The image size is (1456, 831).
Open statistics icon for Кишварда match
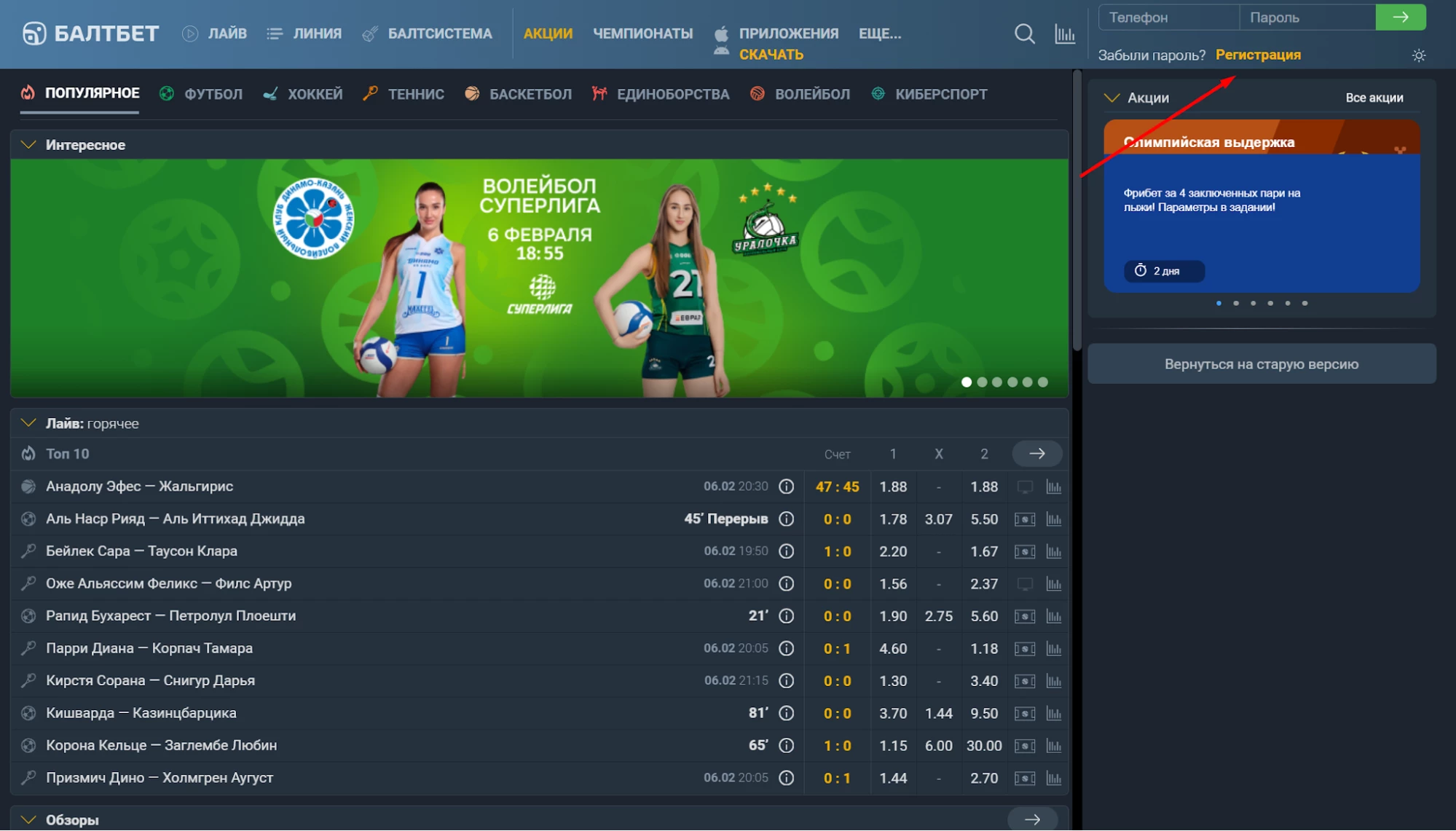1053,713
